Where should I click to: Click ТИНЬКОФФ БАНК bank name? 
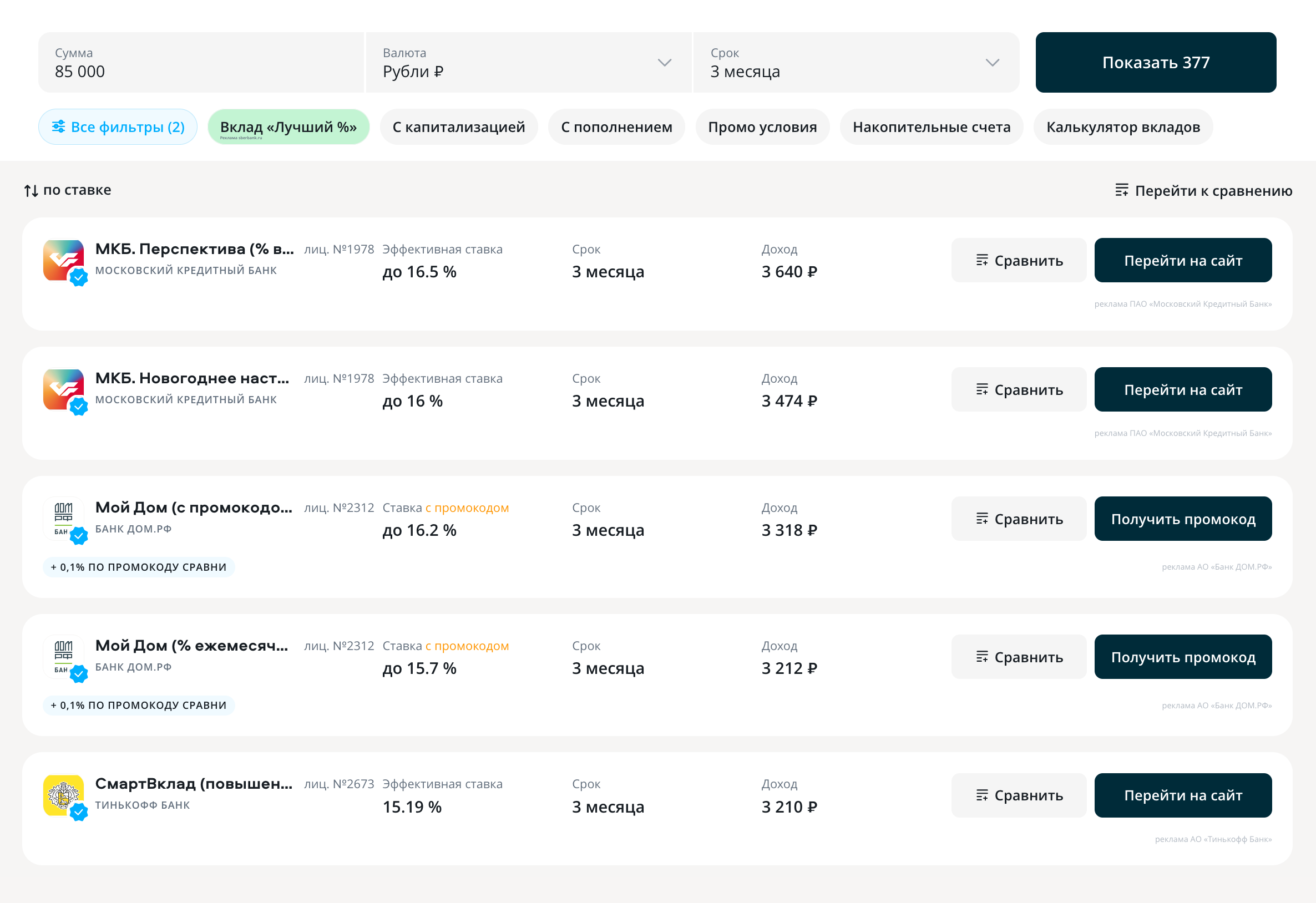143,805
